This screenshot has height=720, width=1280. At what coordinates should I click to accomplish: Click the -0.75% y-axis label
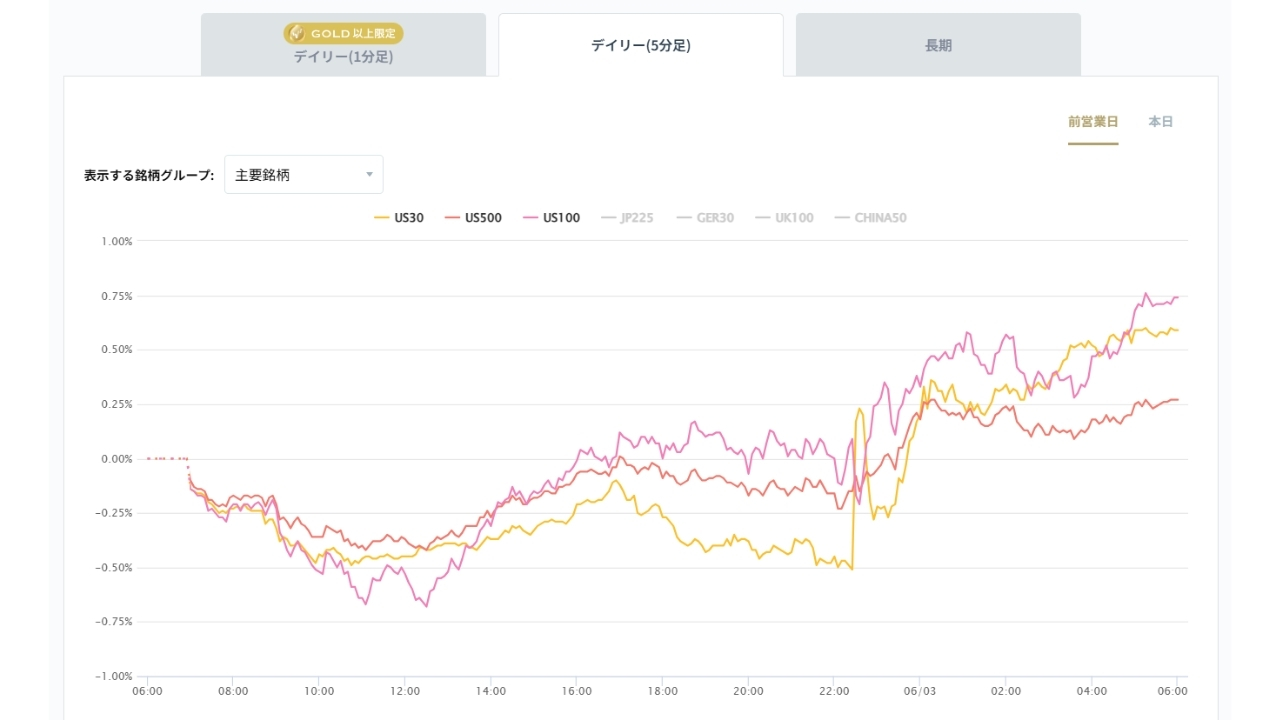coord(115,621)
